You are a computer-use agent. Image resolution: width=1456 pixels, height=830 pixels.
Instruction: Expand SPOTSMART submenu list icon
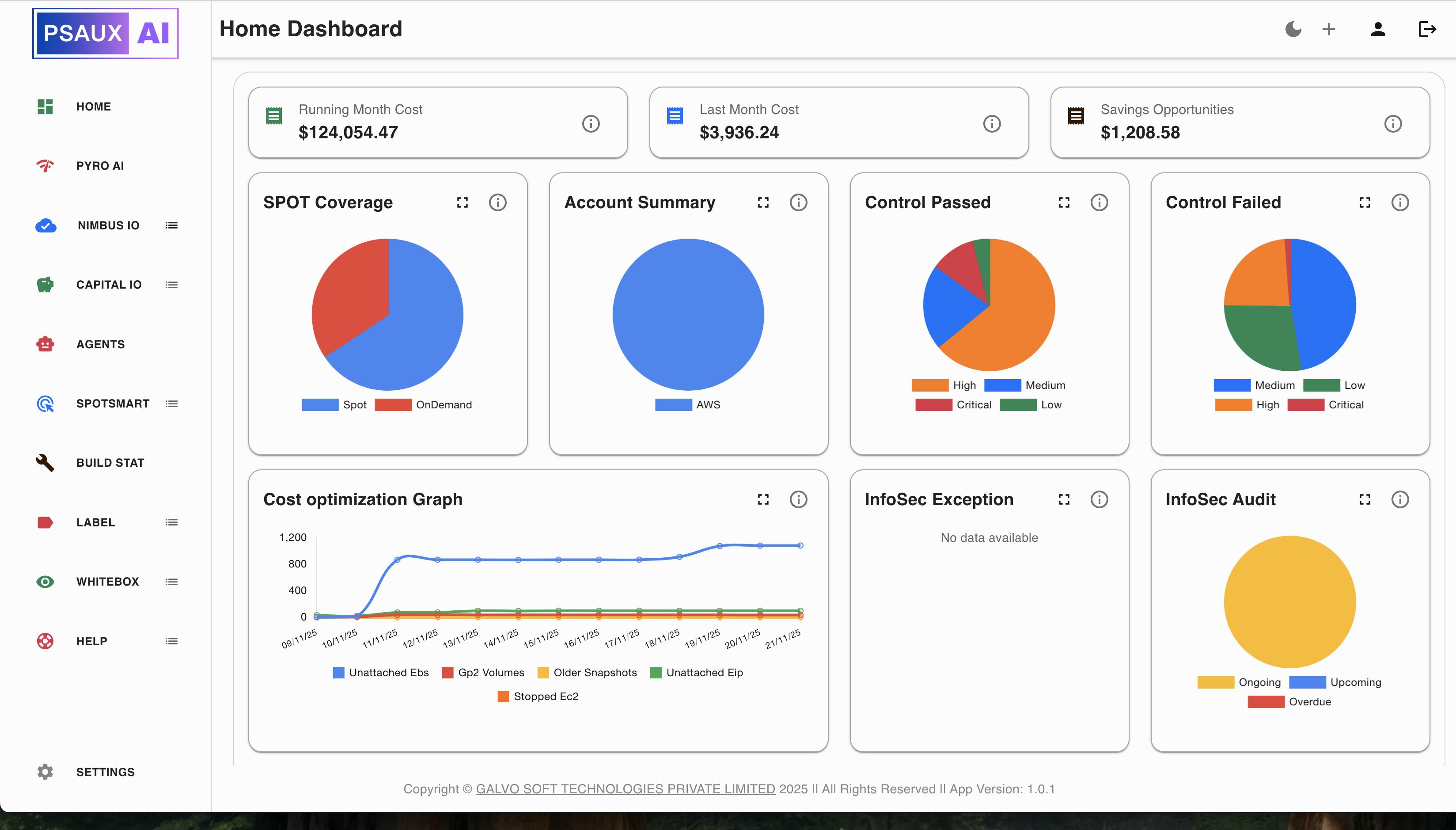click(171, 404)
